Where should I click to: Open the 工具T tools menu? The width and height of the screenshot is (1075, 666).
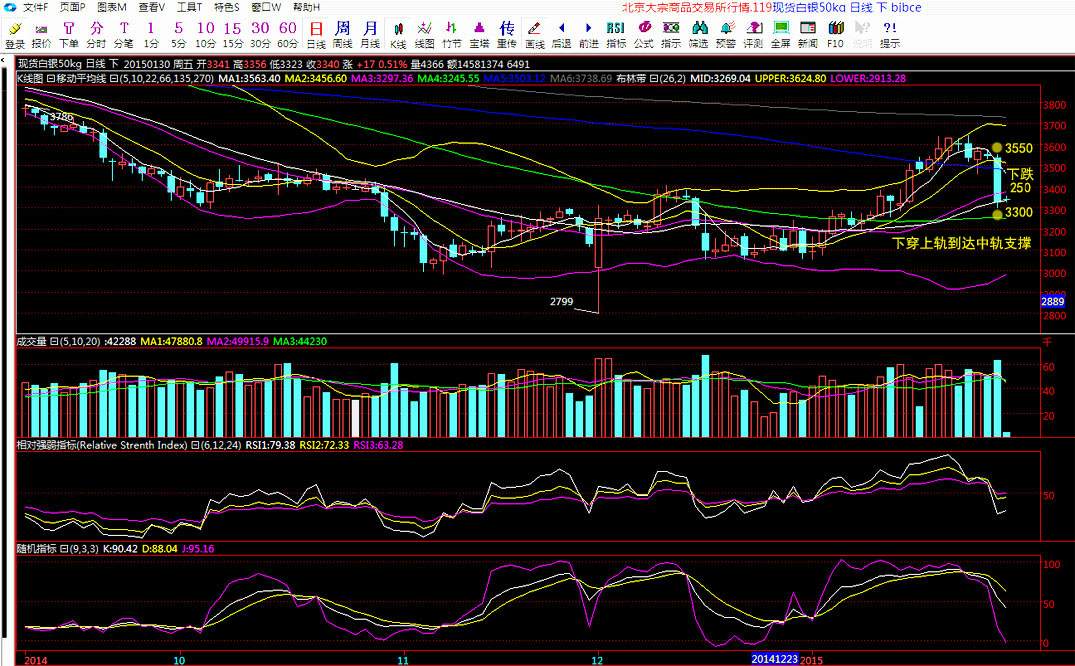coord(189,8)
